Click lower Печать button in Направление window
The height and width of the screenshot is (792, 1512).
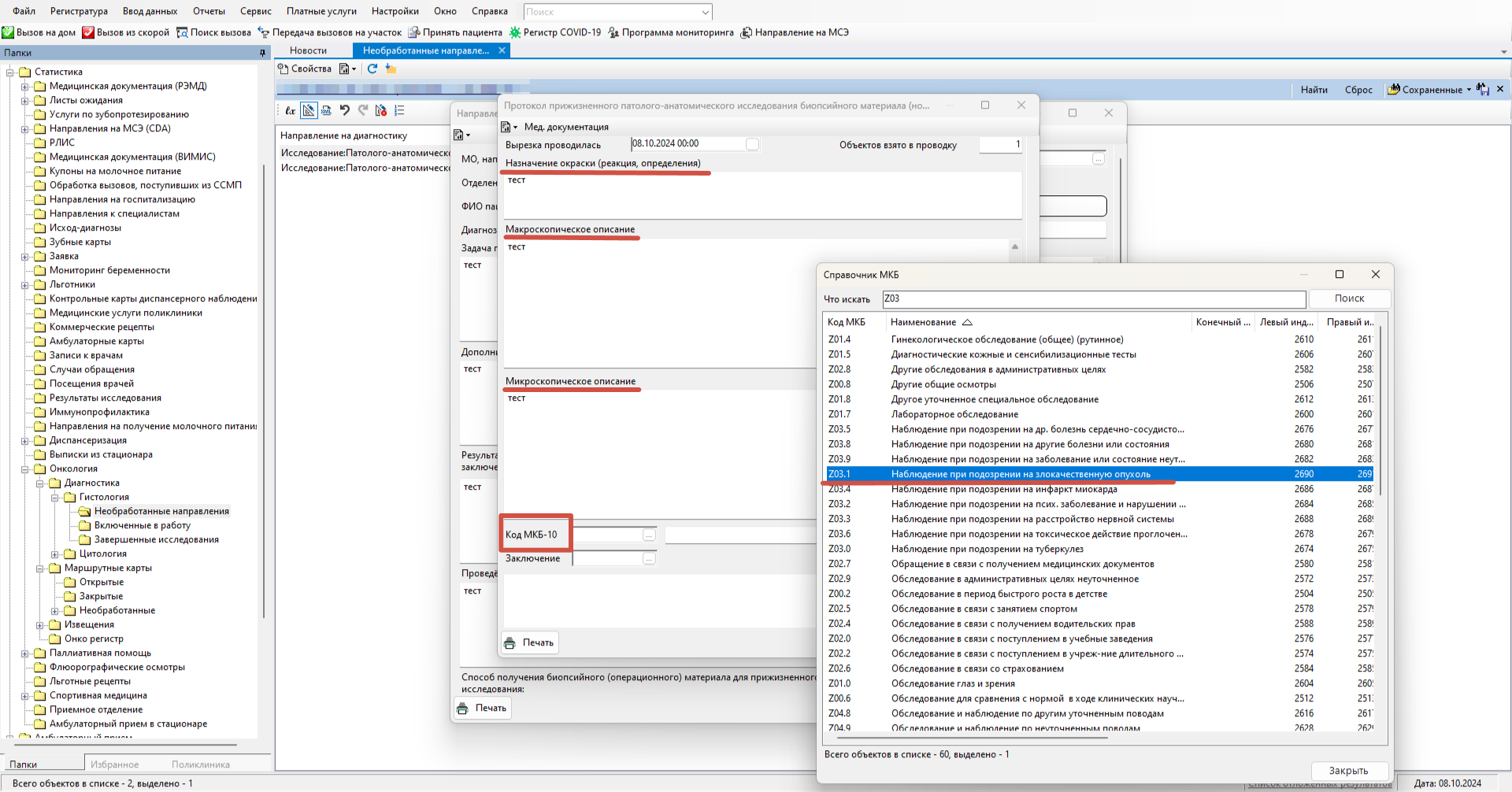click(x=483, y=708)
